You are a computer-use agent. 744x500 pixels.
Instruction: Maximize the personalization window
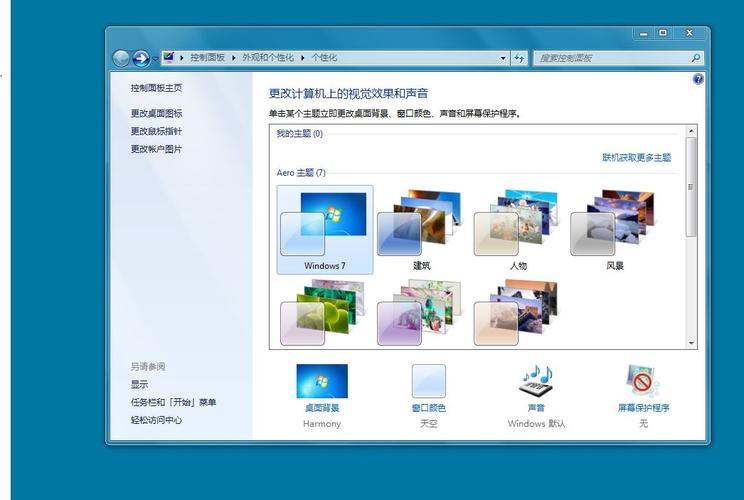(x=663, y=33)
